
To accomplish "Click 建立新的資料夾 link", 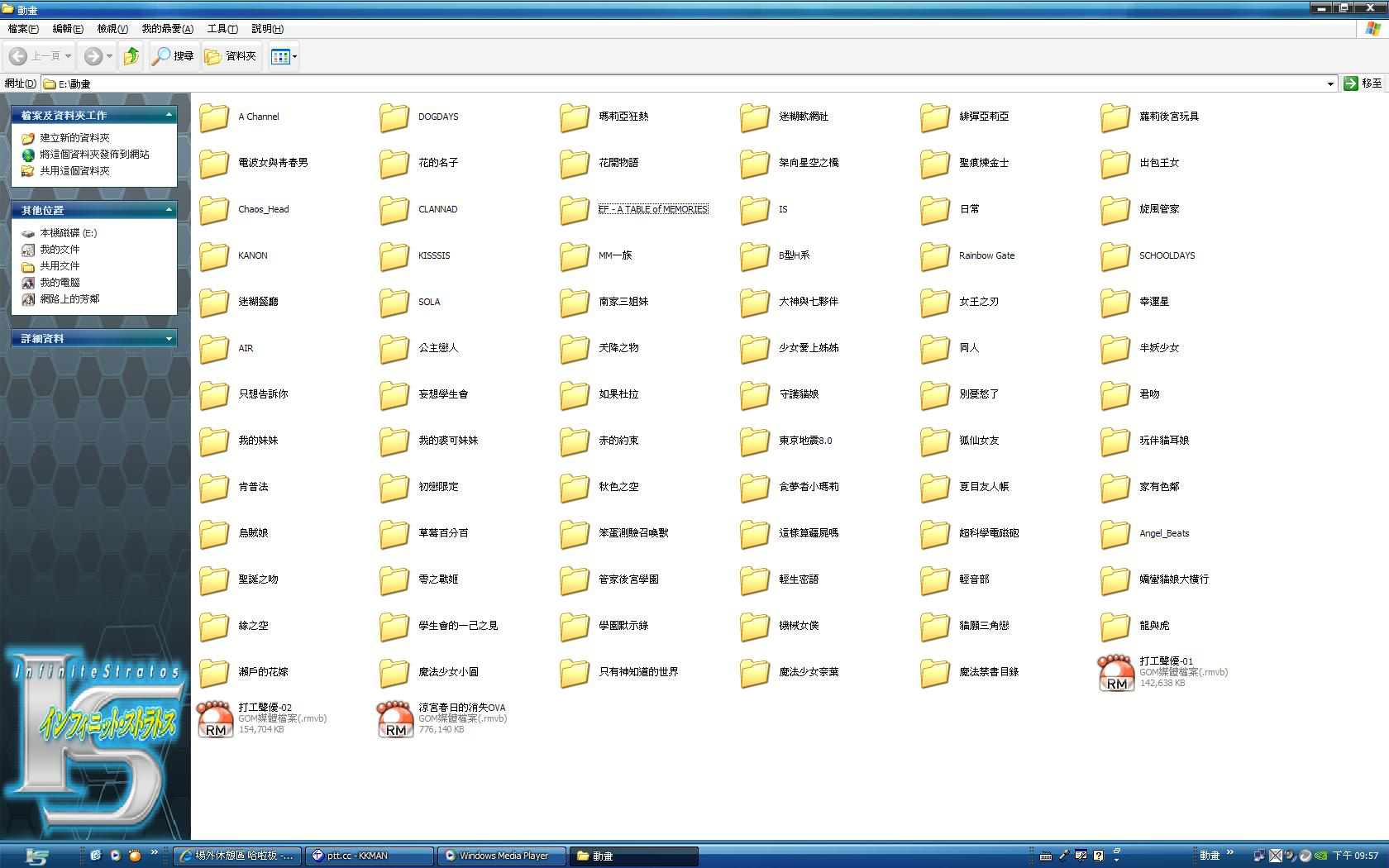I will pyautogui.click(x=74, y=138).
